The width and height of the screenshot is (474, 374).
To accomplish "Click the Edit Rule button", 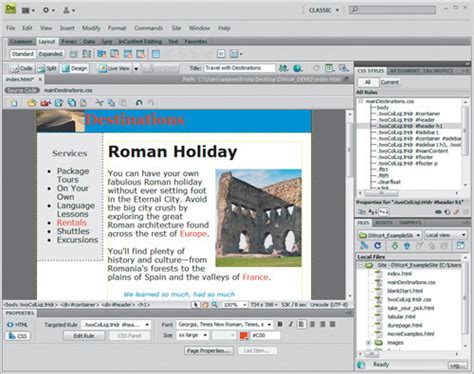I will point(84,336).
